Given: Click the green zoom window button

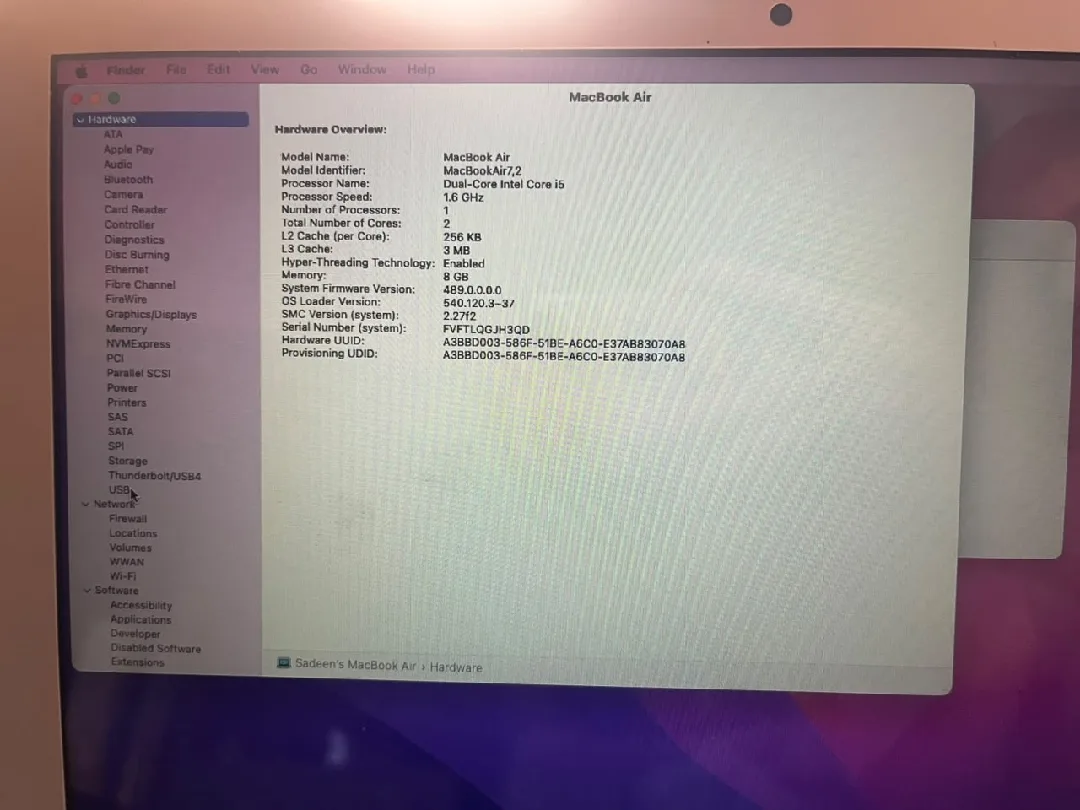Looking at the screenshot, I should pos(114,98).
